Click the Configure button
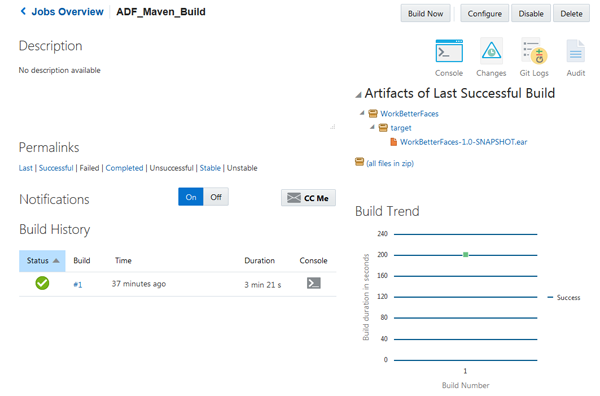This screenshot has height=396, width=600. (x=484, y=13)
